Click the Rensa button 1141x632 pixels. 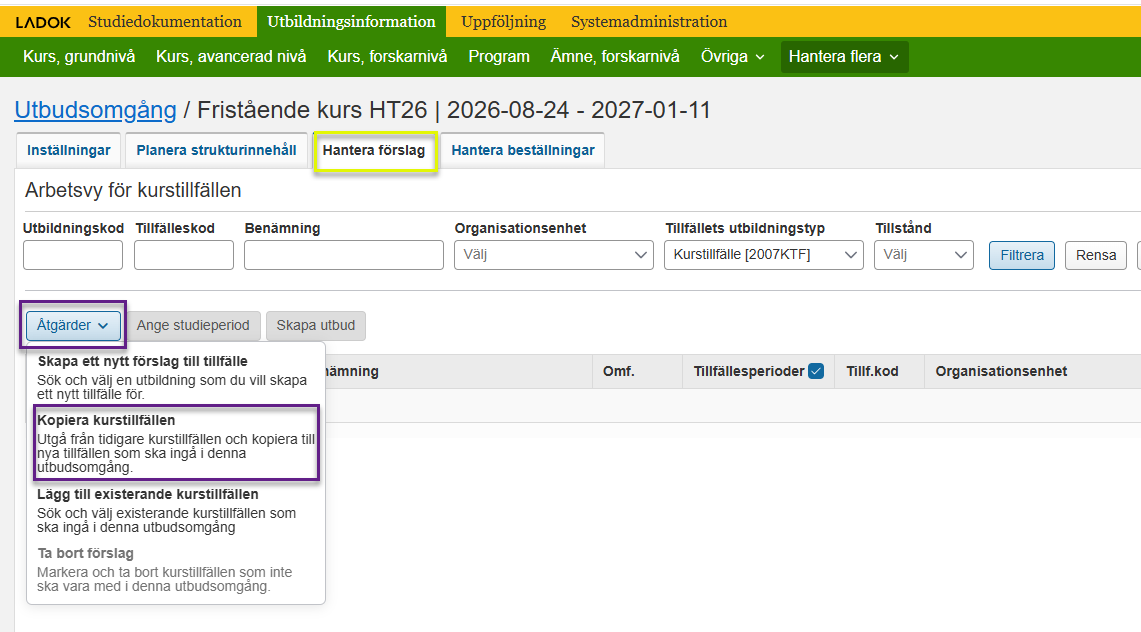click(x=1095, y=255)
